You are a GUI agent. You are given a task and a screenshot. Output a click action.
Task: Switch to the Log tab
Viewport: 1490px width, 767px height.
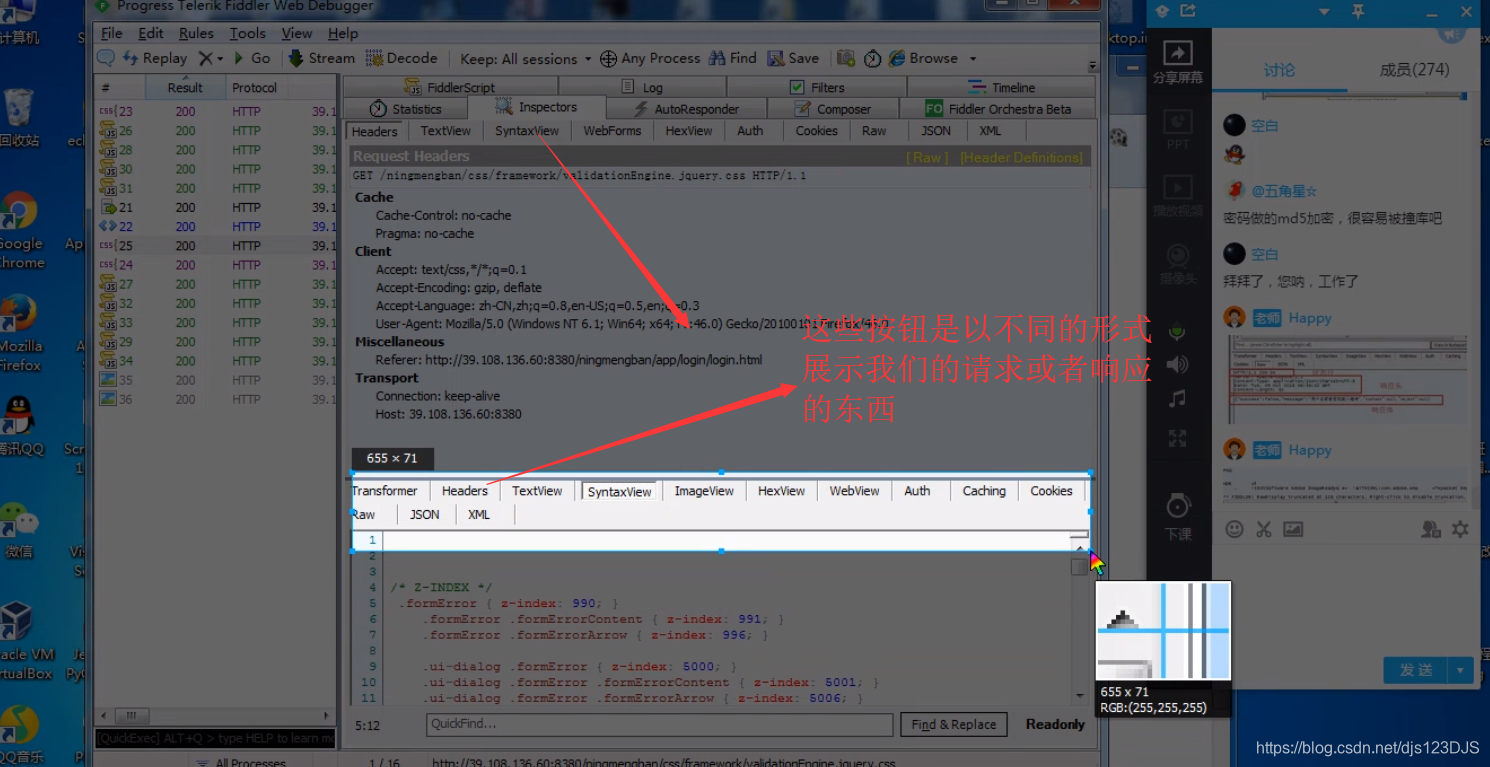[x=641, y=87]
